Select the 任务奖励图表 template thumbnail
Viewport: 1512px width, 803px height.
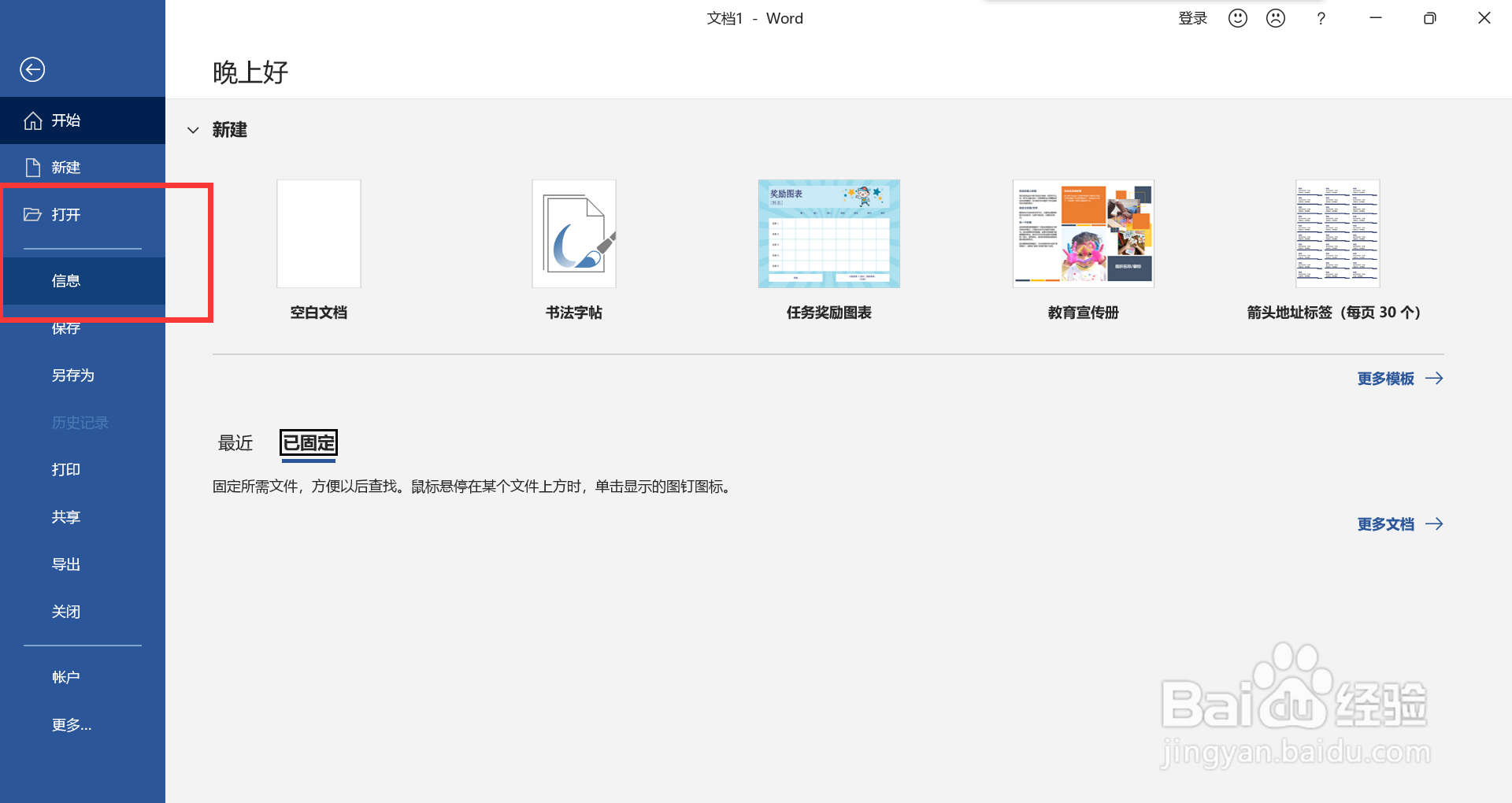829,234
